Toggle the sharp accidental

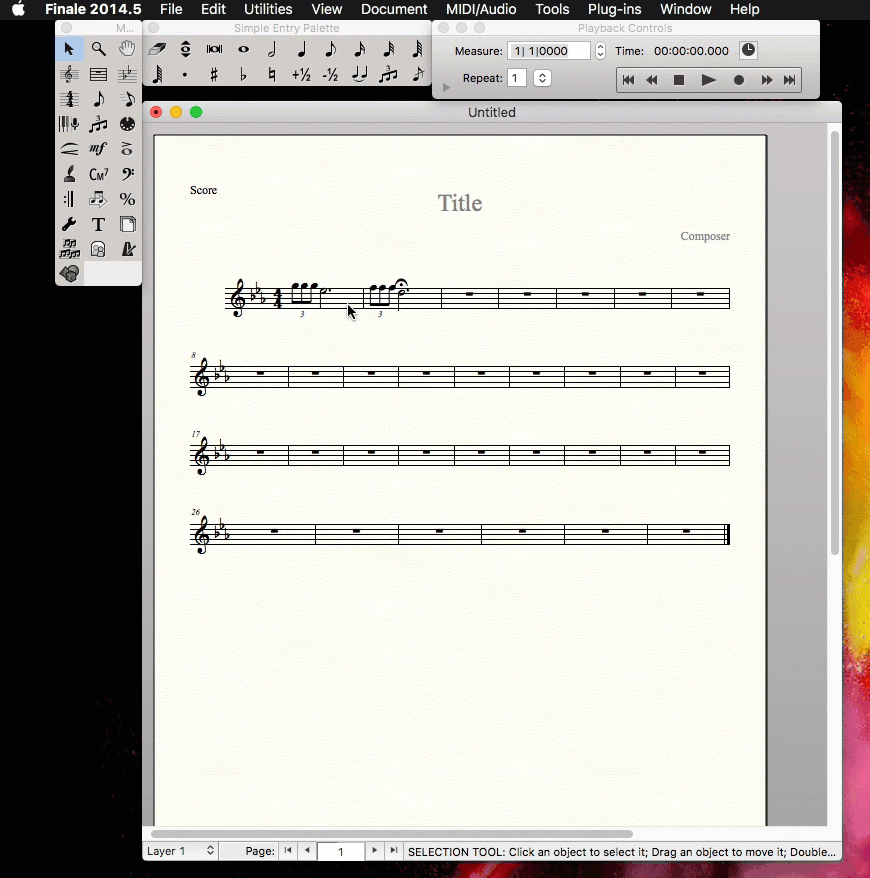(x=214, y=75)
